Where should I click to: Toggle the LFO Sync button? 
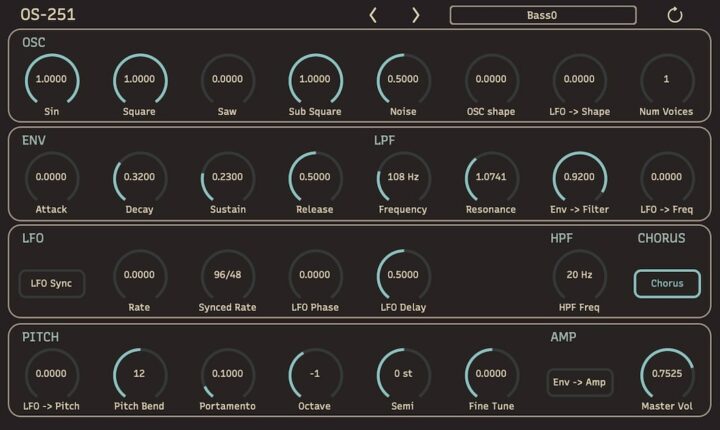click(52, 283)
